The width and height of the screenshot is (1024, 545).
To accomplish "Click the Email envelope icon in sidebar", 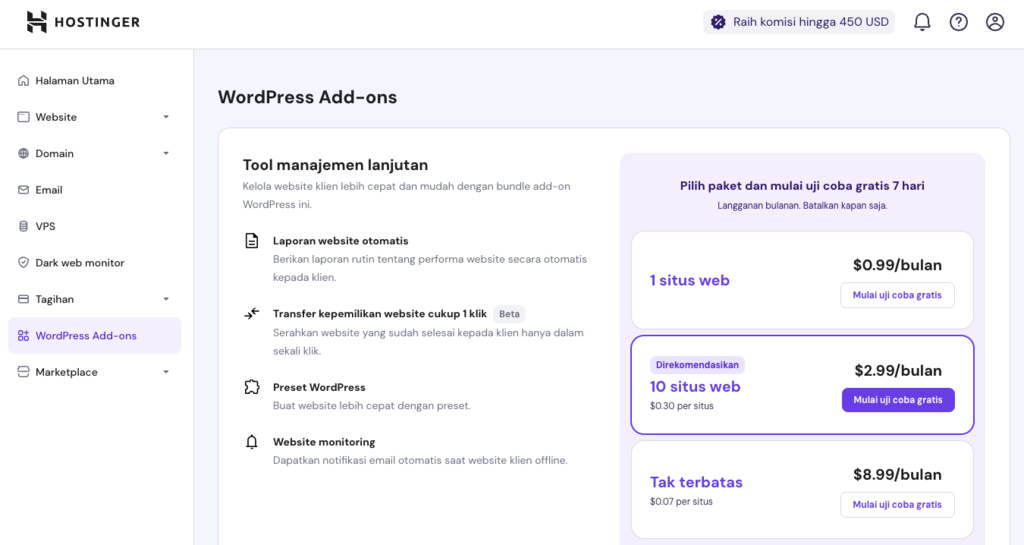I will point(24,190).
